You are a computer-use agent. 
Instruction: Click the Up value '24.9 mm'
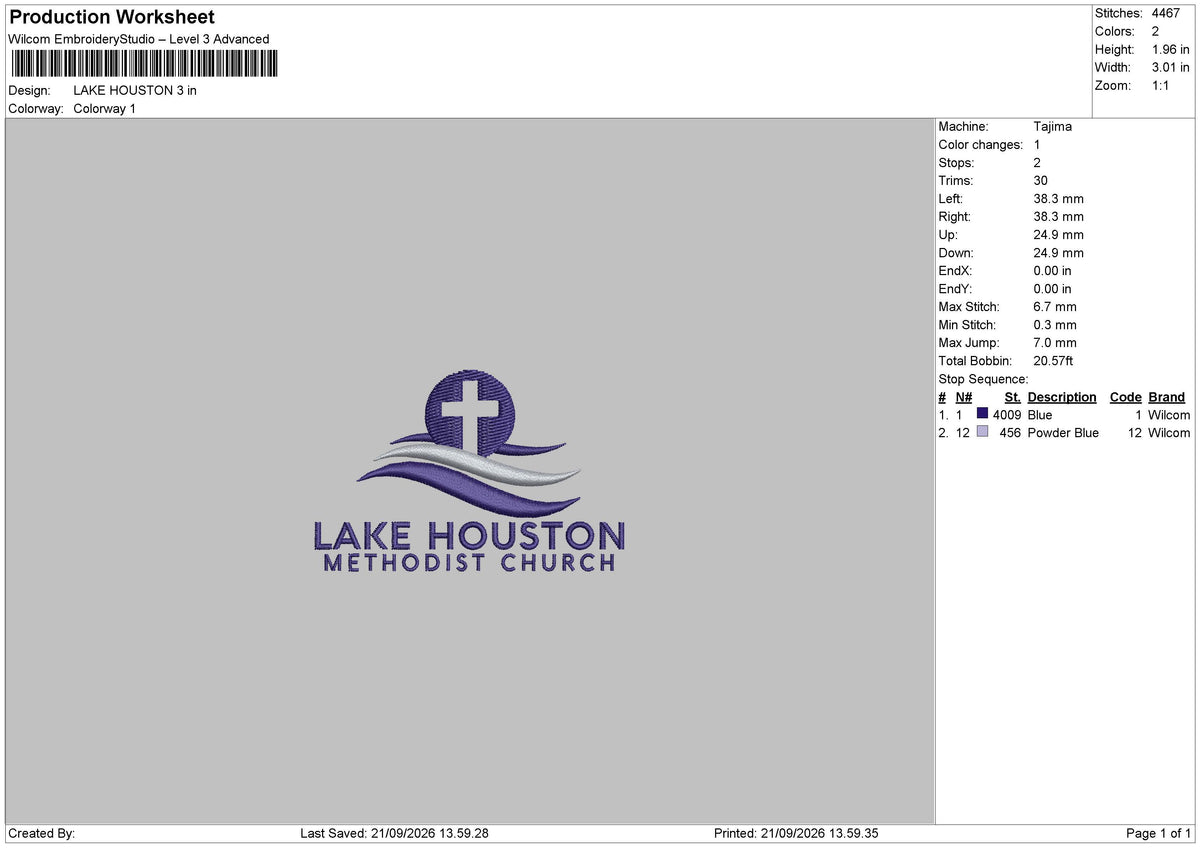tap(1058, 235)
